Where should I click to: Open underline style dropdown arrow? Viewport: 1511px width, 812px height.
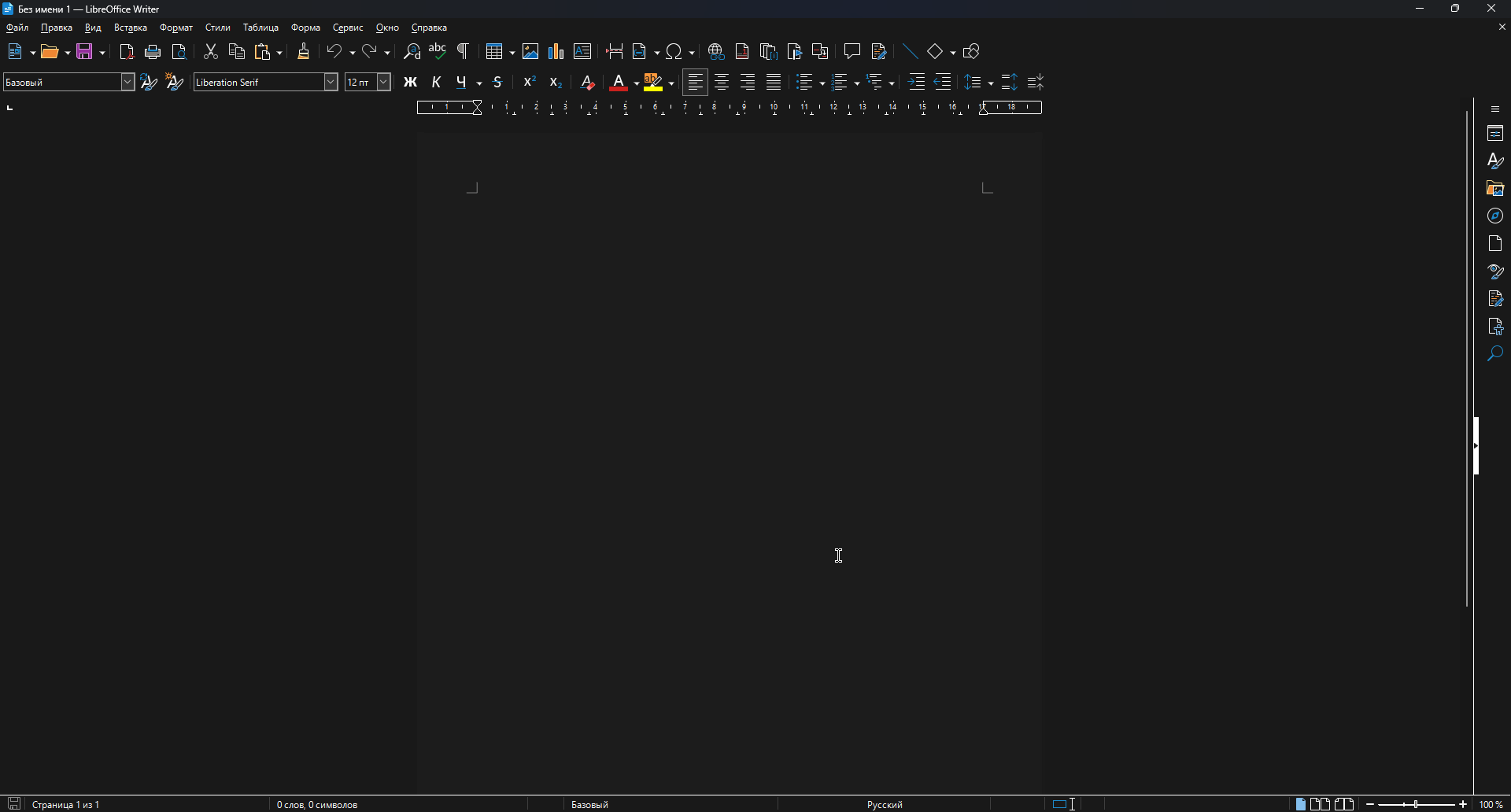tap(479, 83)
